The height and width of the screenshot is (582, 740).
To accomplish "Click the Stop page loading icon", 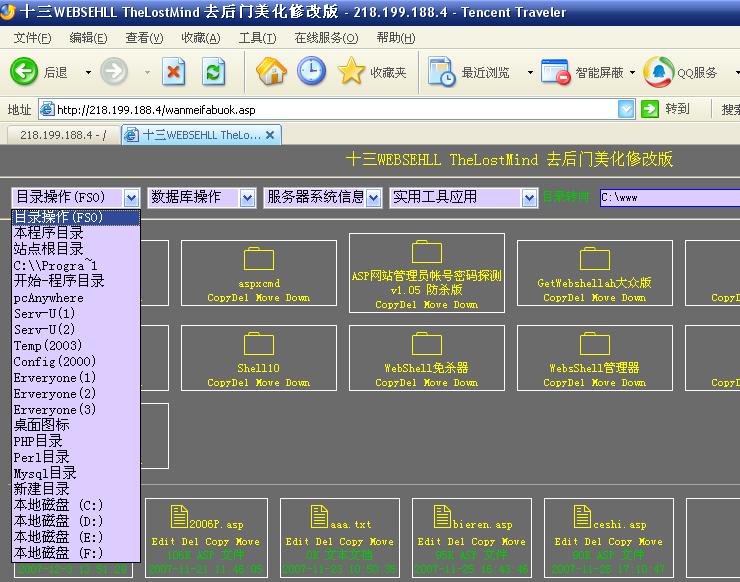I will [x=173, y=71].
